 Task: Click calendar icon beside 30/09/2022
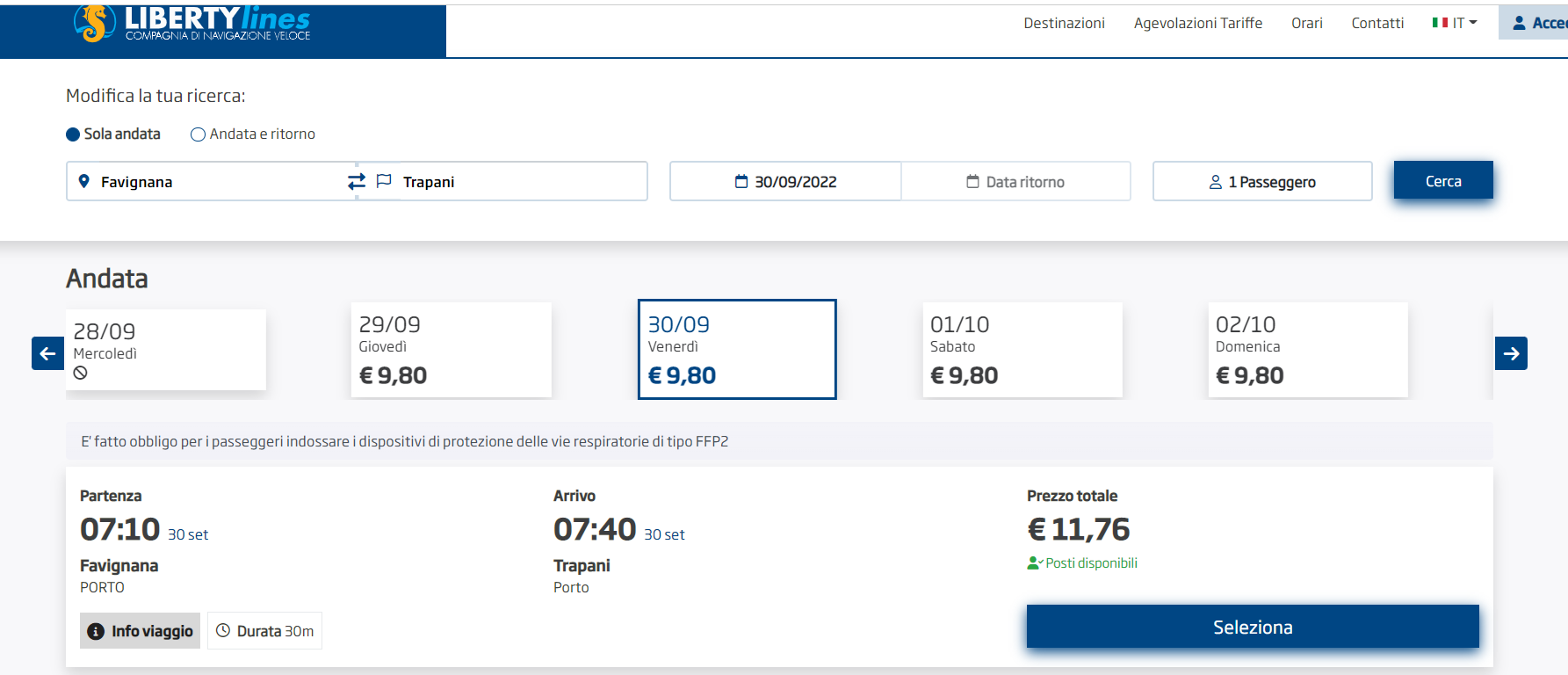(x=741, y=182)
